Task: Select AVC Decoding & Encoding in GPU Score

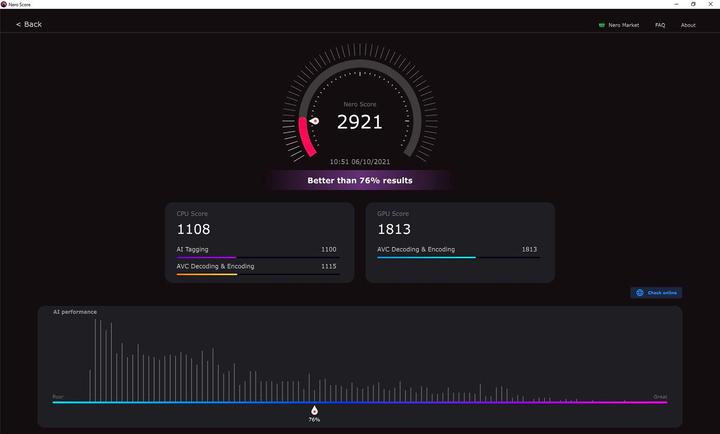Action: pos(458,249)
